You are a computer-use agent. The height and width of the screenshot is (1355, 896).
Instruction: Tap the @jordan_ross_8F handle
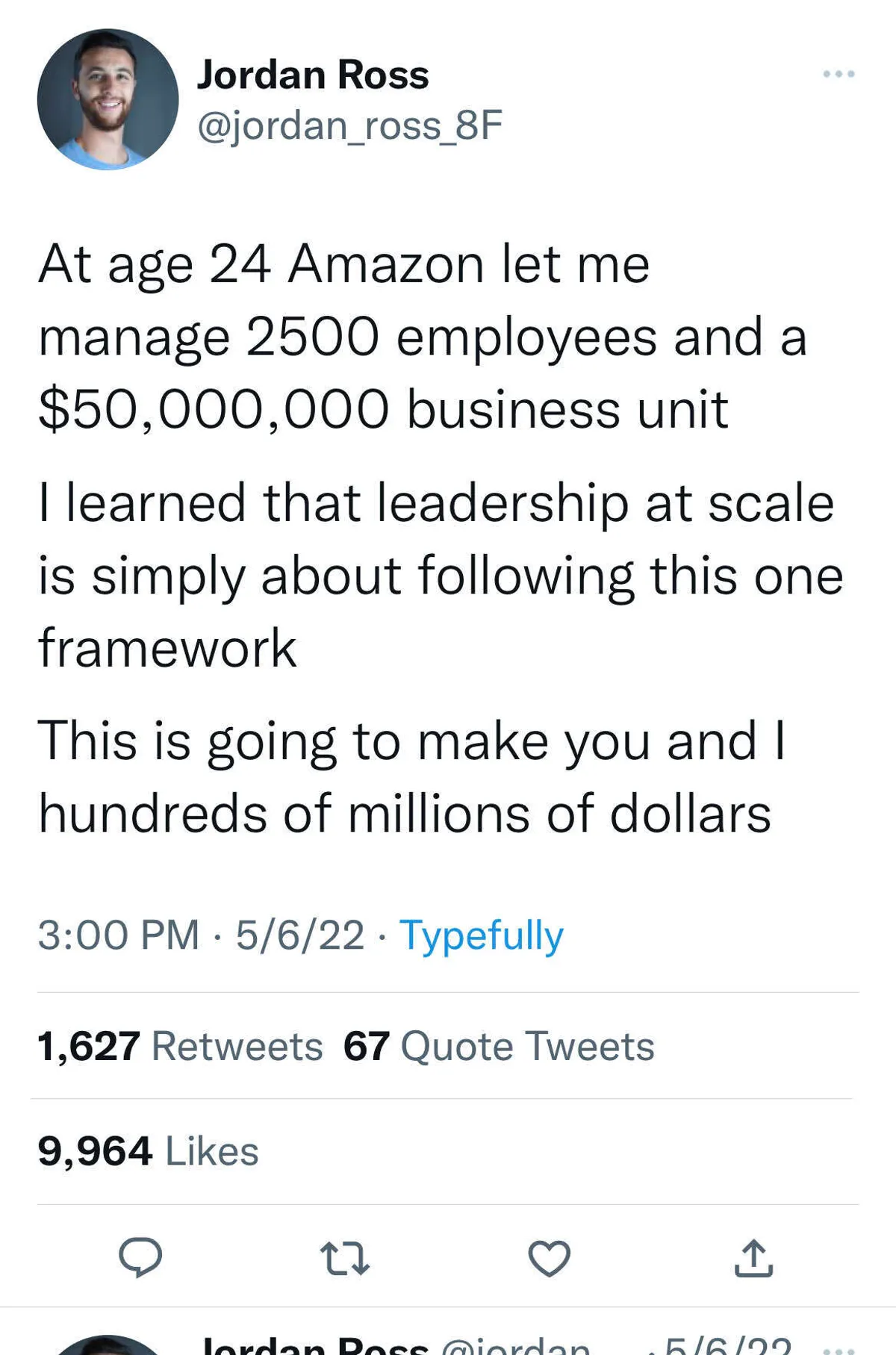click(349, 125)
